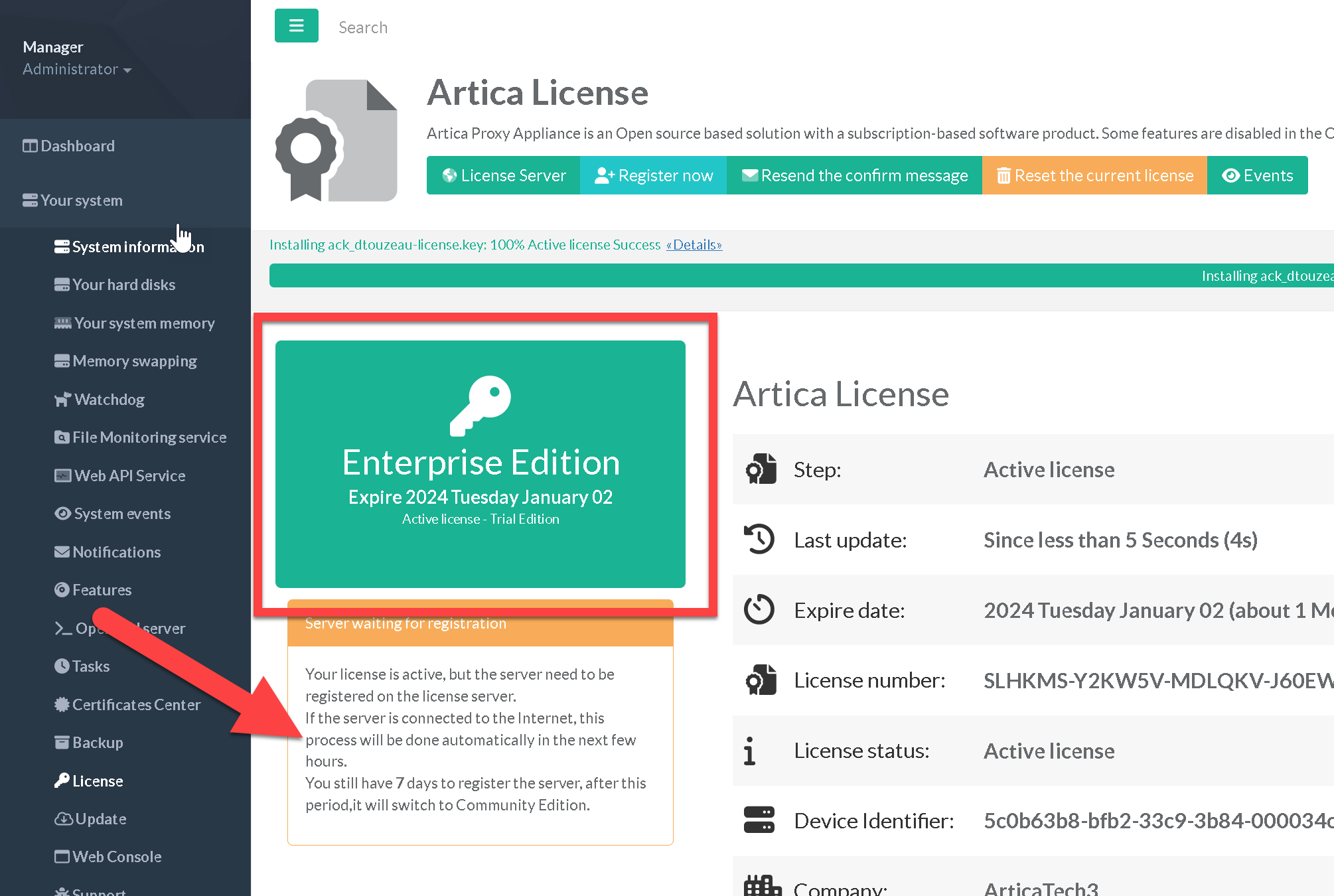Click the history icon next to Last update
1334x896 pixels.
coord(759,539)
